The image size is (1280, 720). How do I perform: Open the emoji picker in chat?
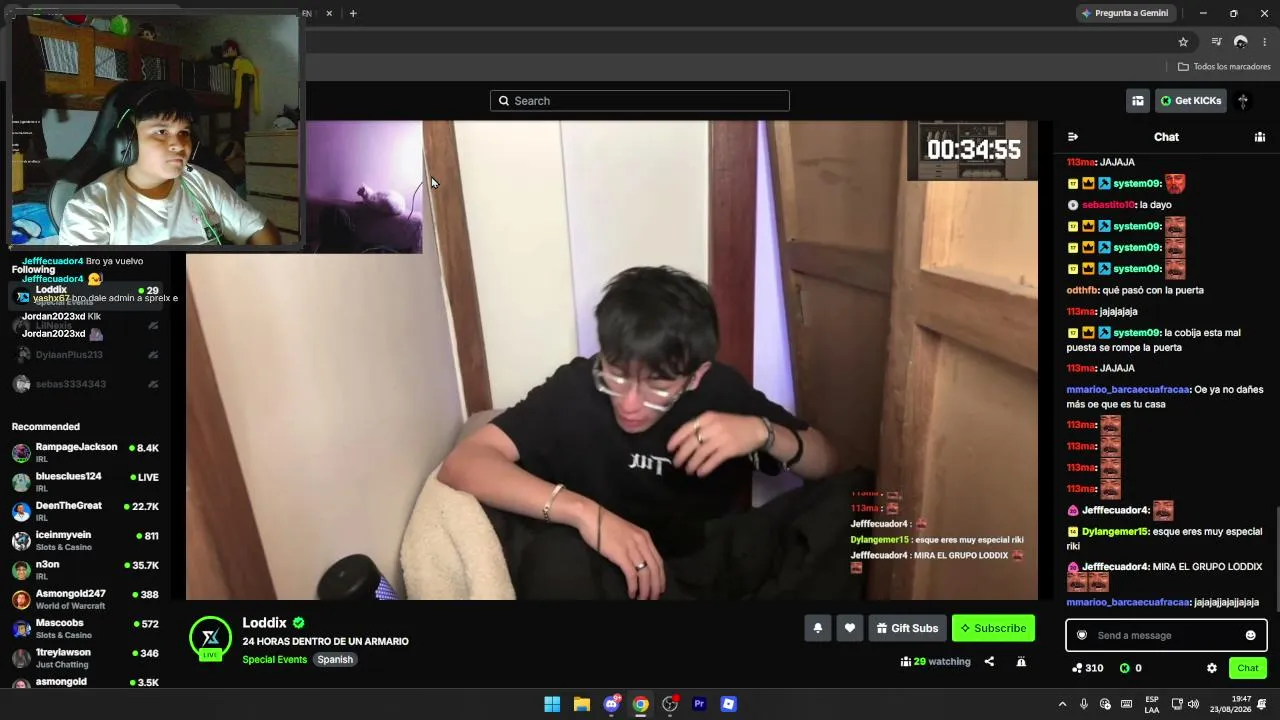(1250, 635)
